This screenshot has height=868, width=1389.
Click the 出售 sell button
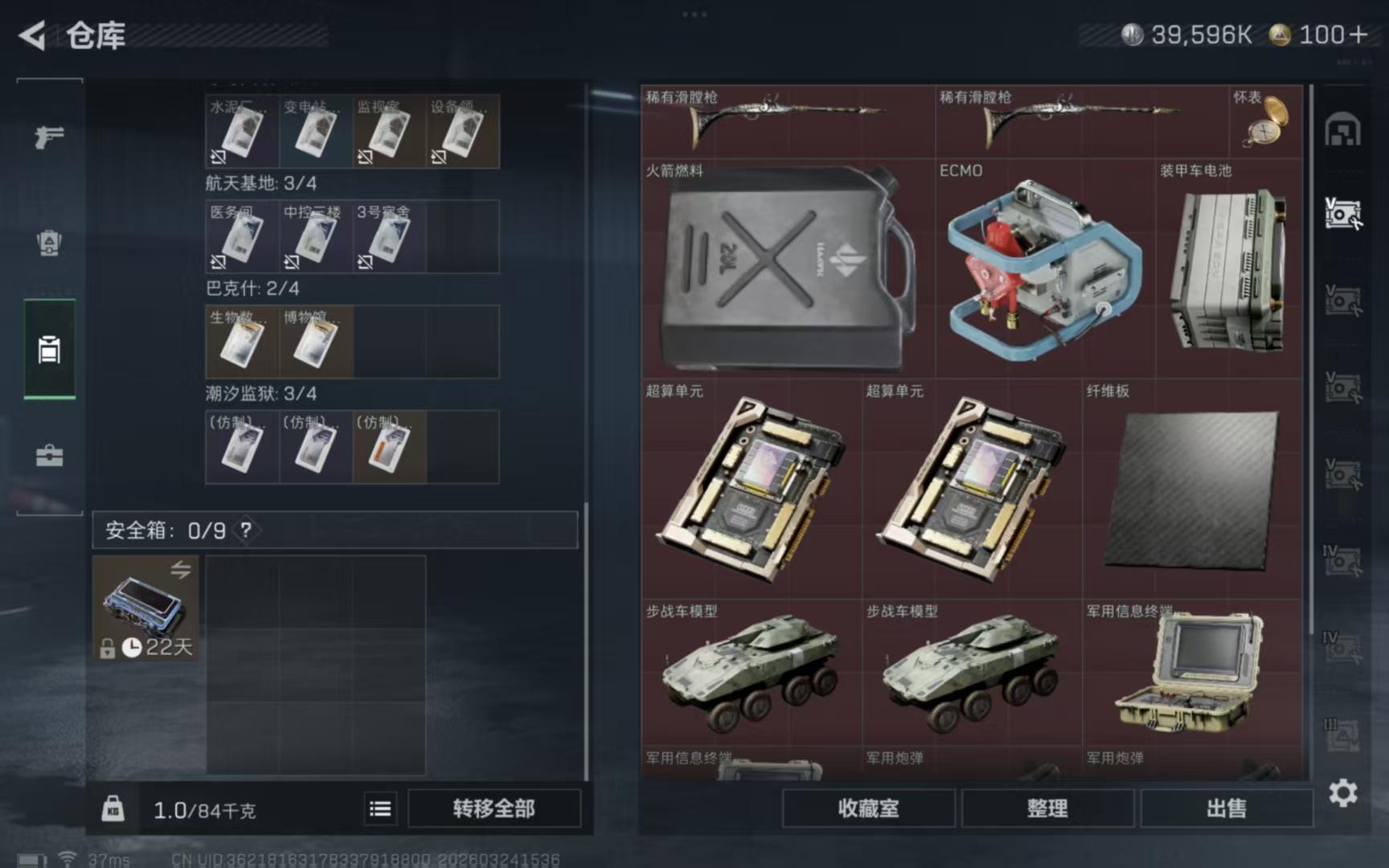click(1227, 809)
